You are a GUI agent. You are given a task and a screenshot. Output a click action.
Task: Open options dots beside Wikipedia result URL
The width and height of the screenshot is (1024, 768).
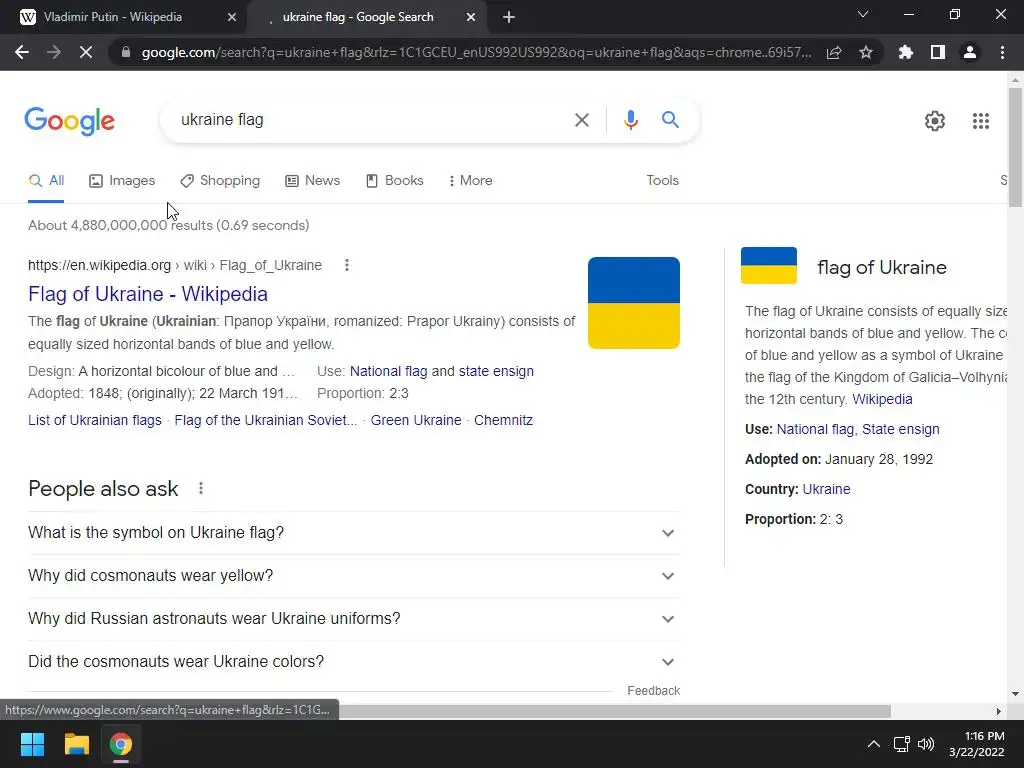point(347,265)
